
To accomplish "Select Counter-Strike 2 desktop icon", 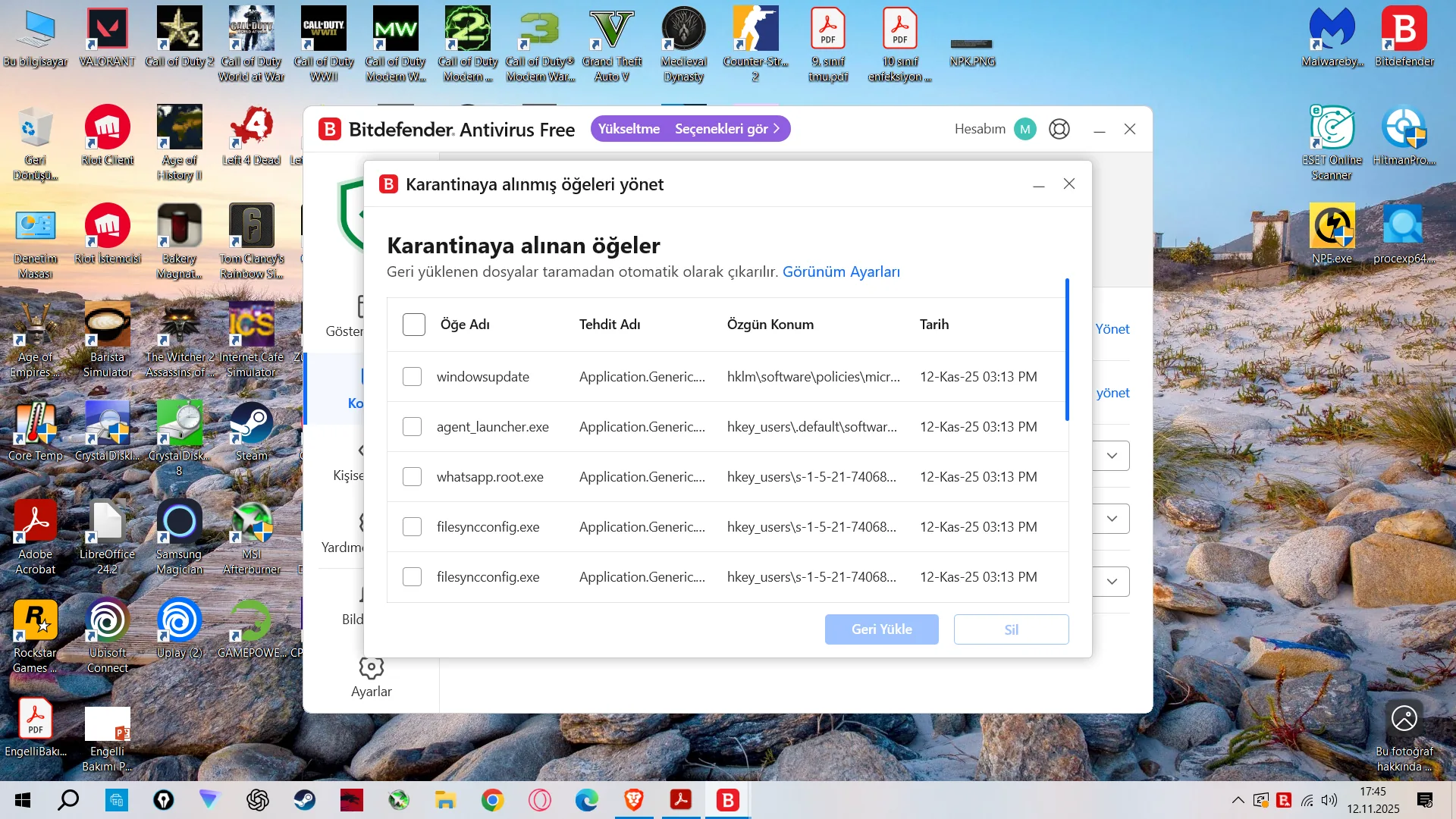I will coord(756,45).
